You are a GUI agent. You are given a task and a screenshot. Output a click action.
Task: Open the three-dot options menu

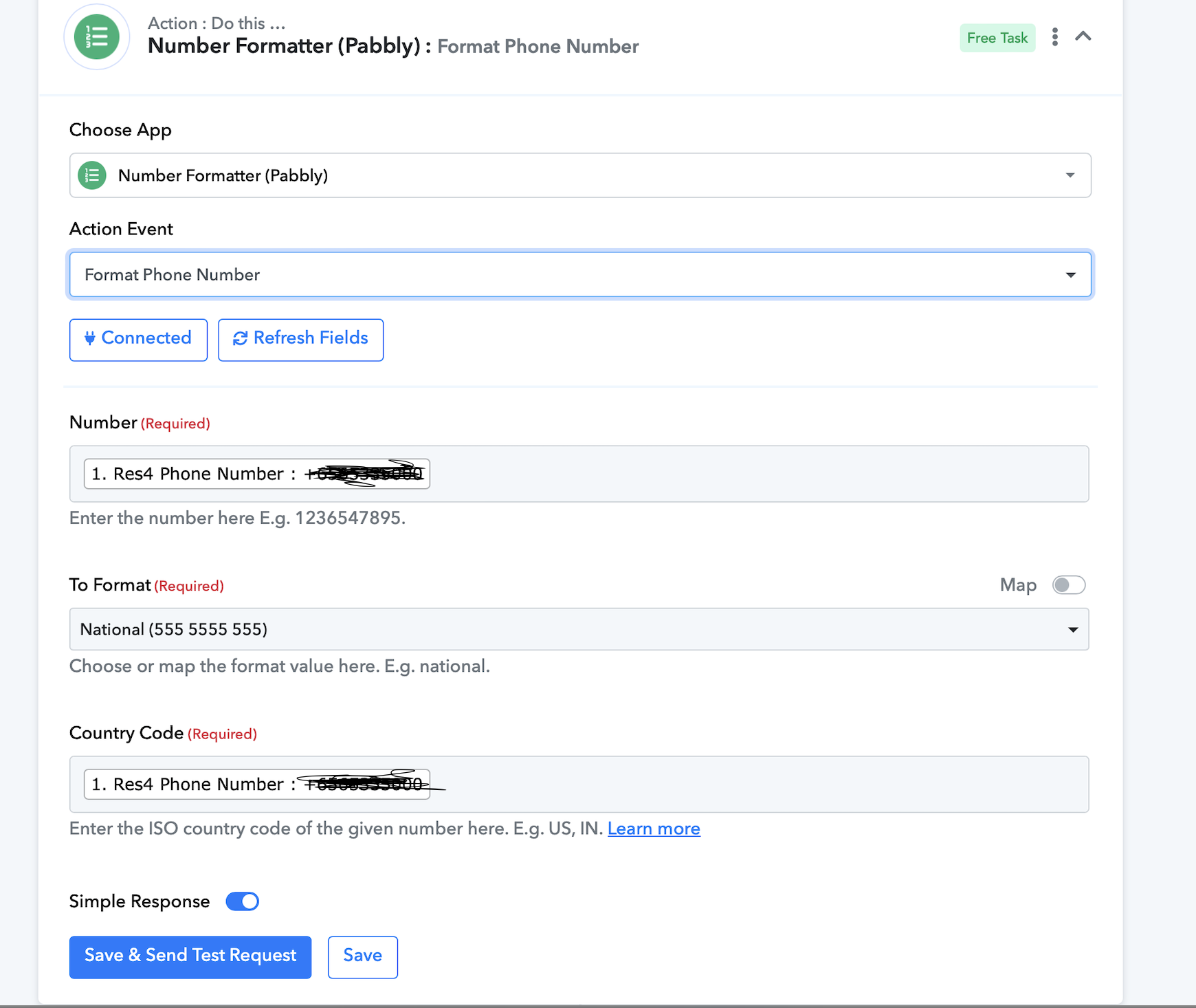1054,37
